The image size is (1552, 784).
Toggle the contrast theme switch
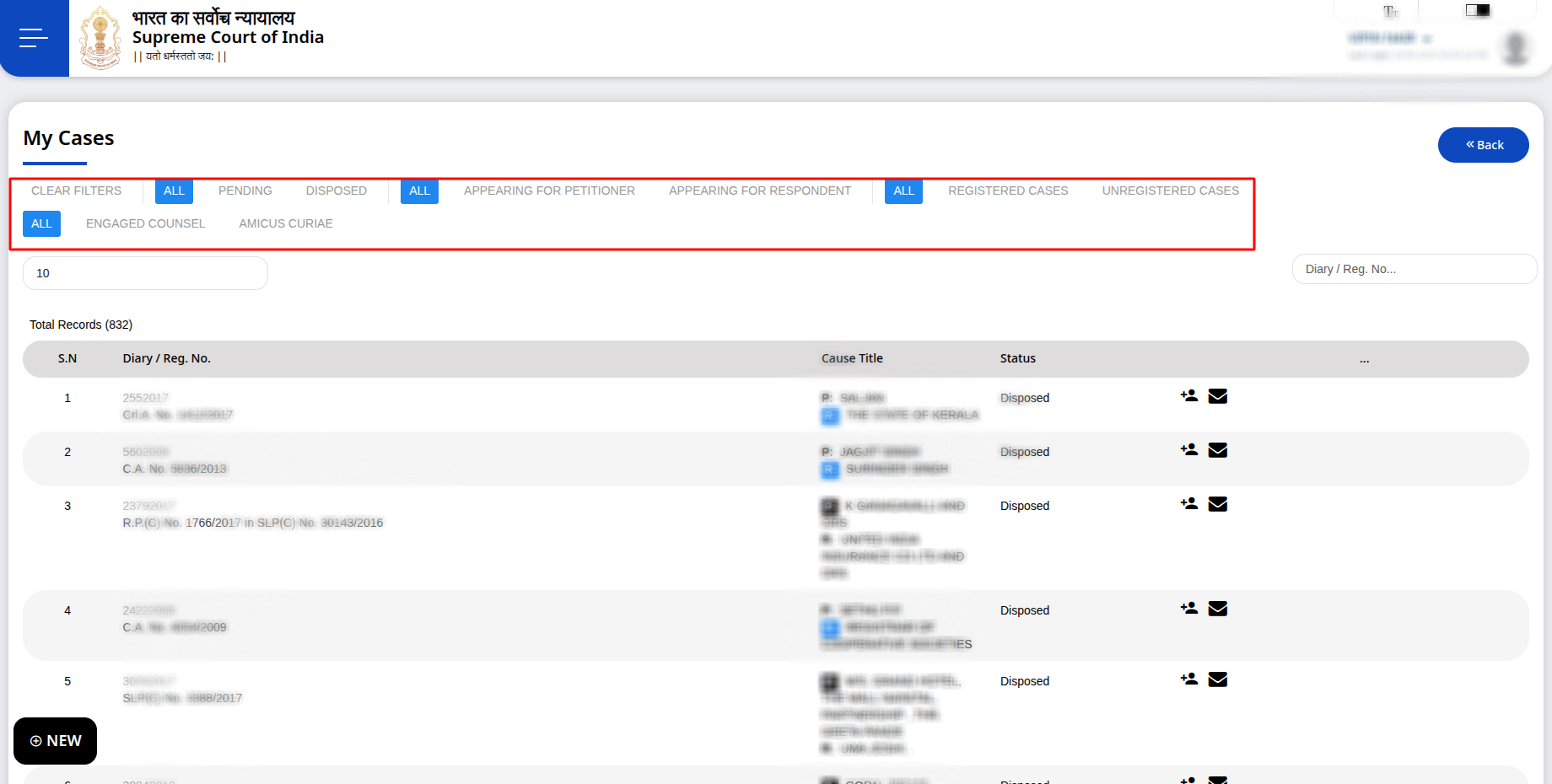[1477, 10]
